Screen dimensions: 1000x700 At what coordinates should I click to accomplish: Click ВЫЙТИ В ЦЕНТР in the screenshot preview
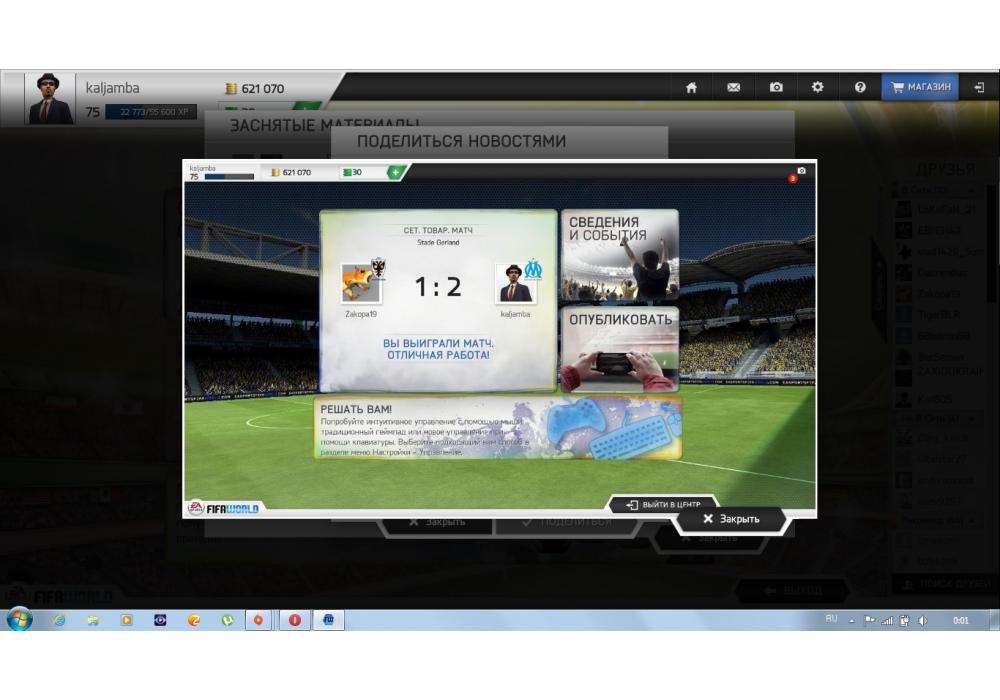663,504
